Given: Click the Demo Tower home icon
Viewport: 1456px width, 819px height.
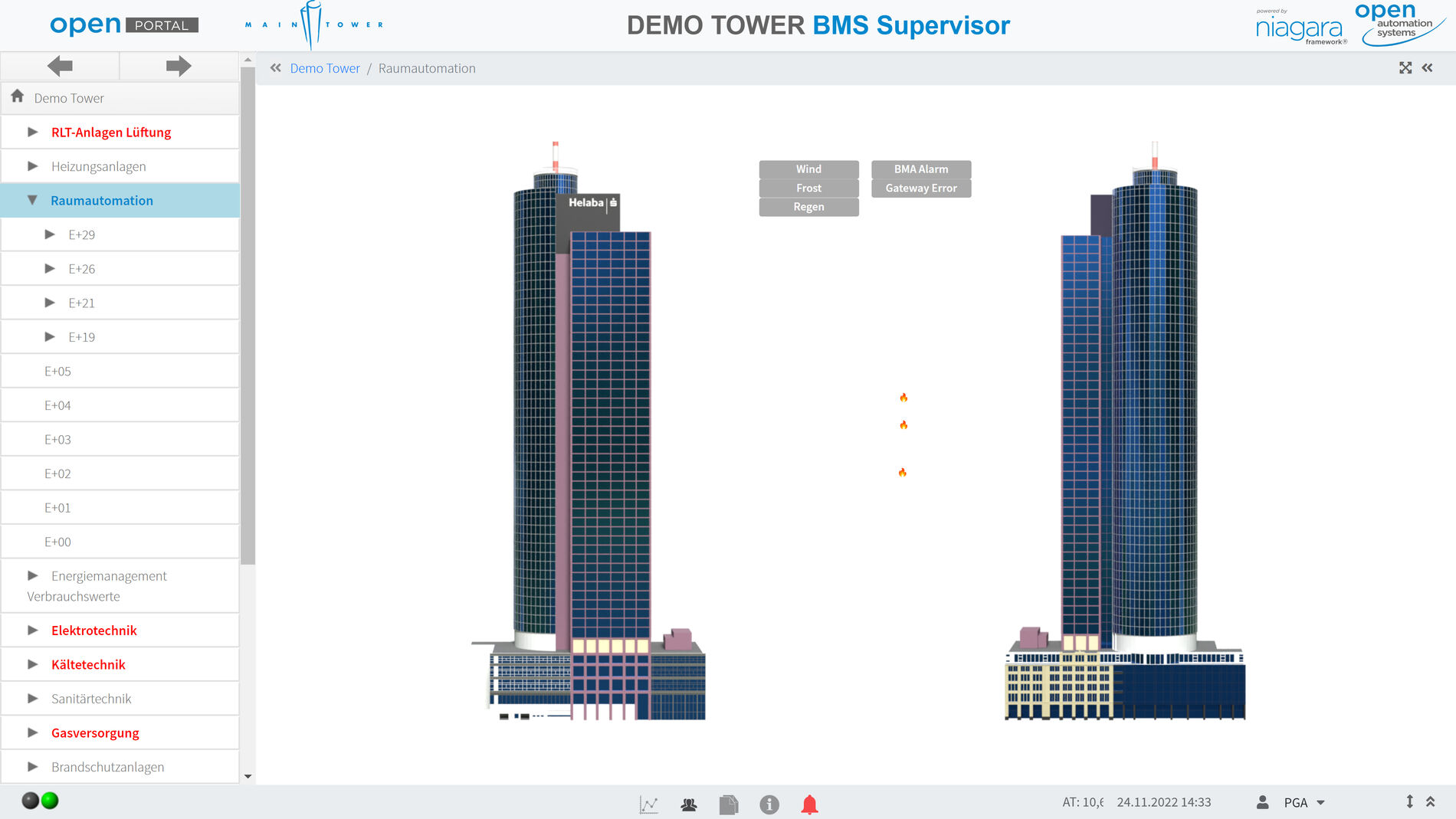Looking at the screenshot, I should 18,97.
